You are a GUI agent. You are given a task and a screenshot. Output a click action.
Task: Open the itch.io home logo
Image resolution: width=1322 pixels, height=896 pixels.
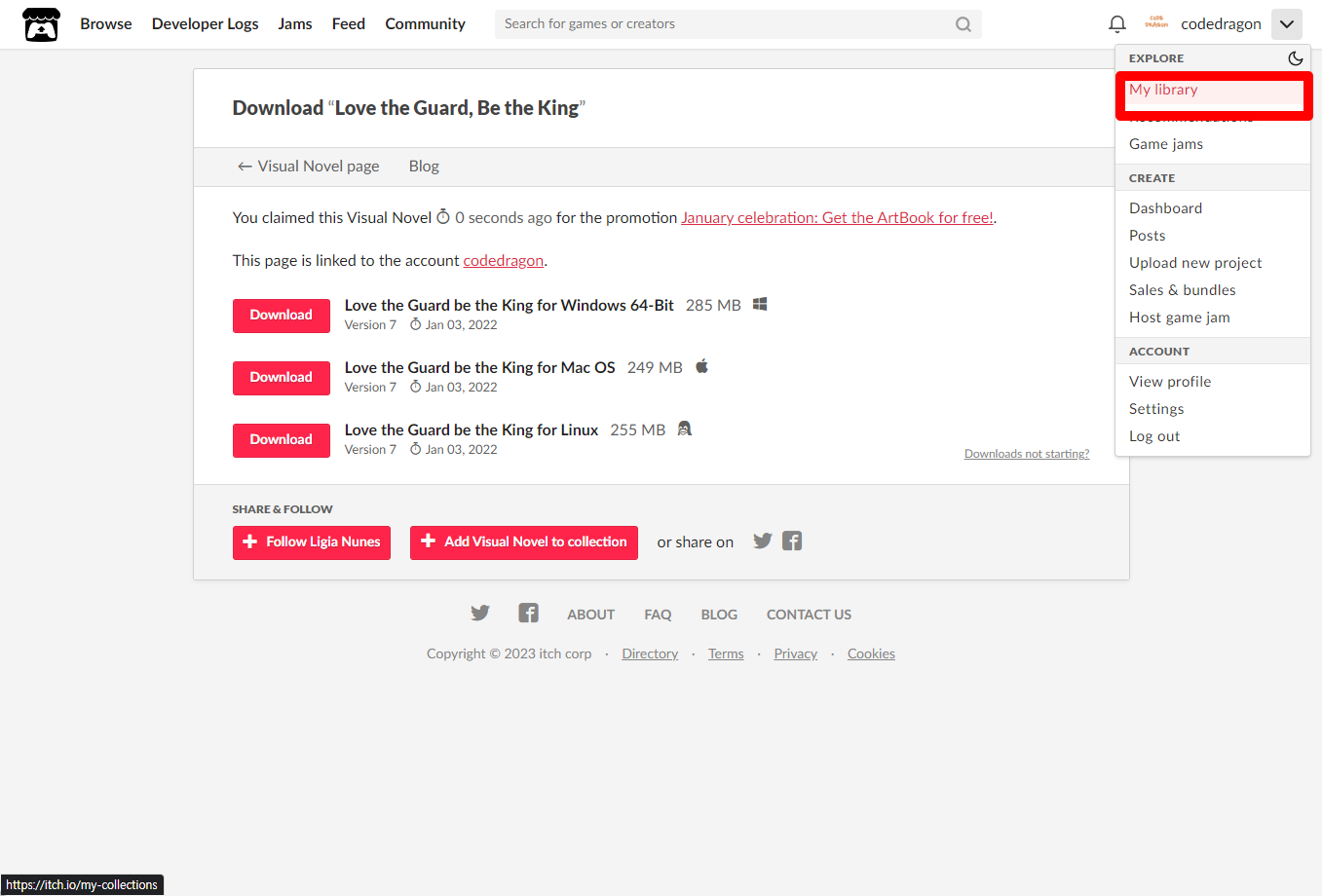click(41, 24)
